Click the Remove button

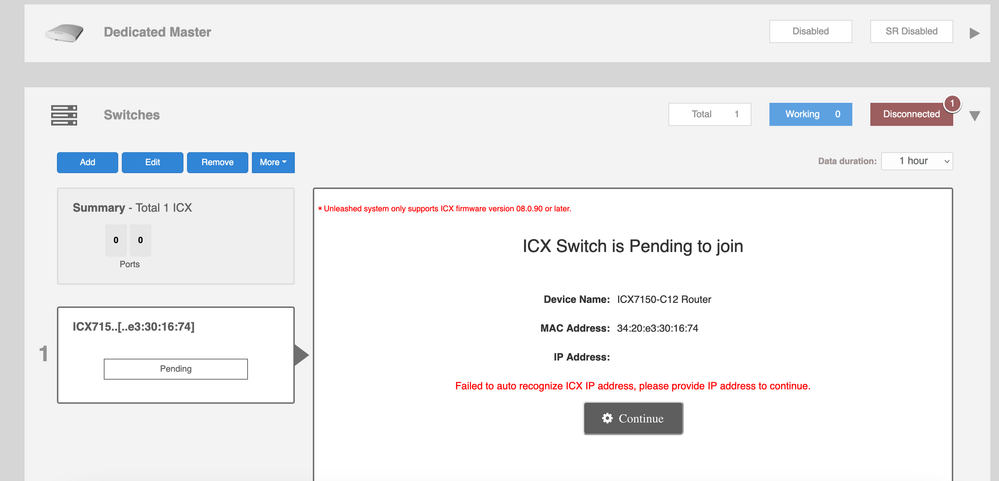pyautogui.click(x=217, y=162)
